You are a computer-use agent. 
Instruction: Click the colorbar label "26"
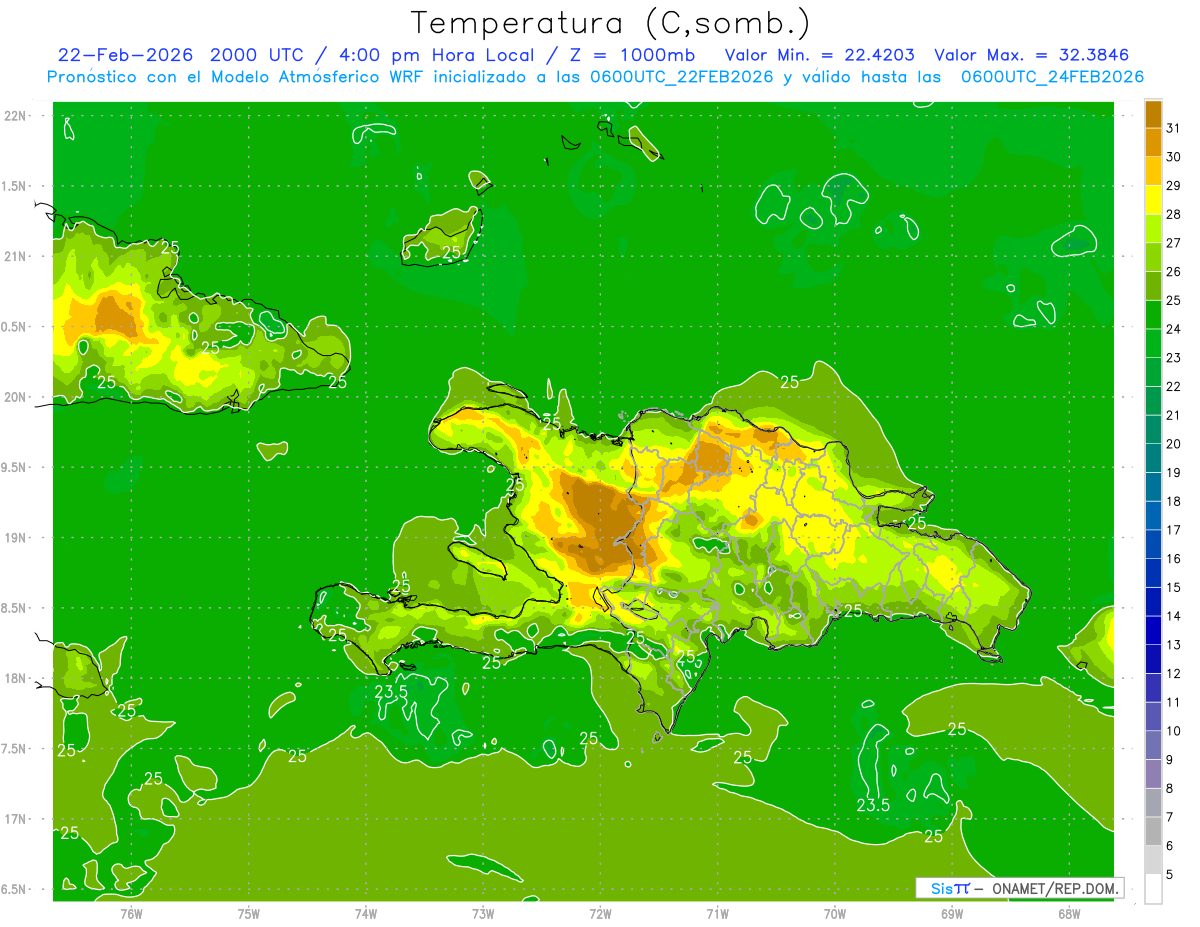tap(1174, 272)
